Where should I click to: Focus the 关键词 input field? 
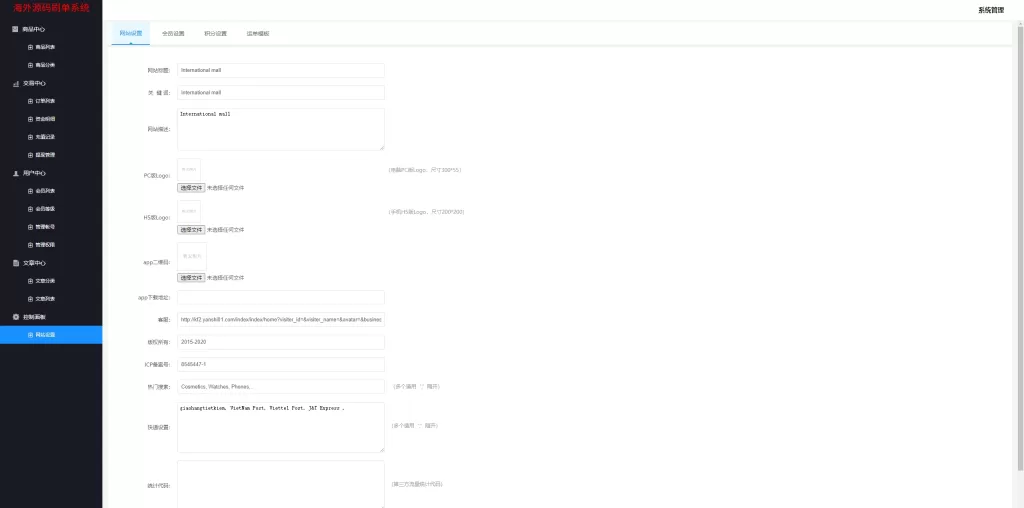pos(281,93)
